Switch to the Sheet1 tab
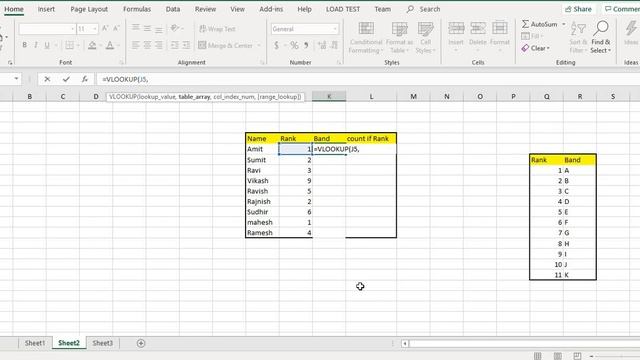The image size is (640, 360). click(x=35, y=343)
